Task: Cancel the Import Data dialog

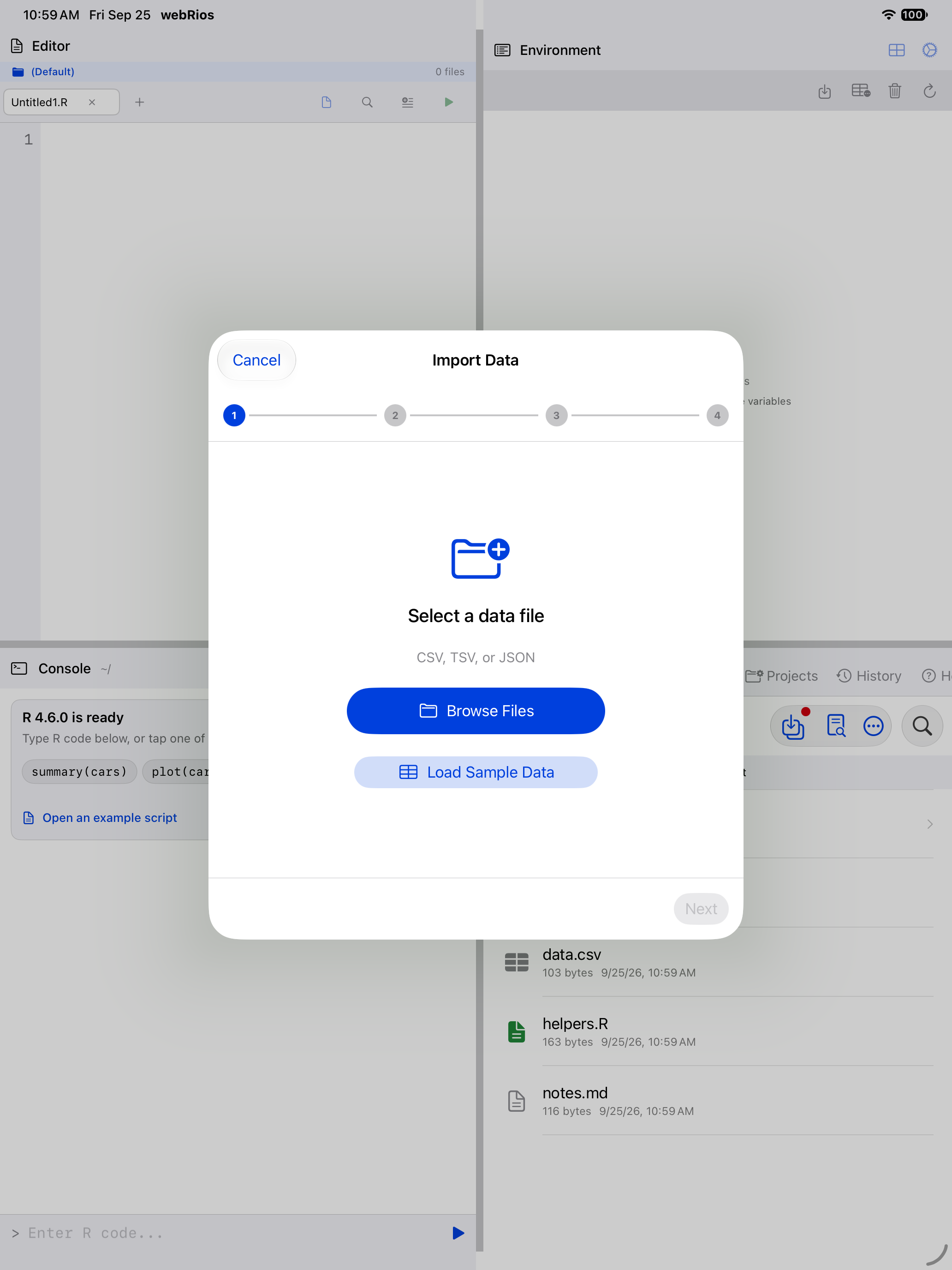Action: pos(256,360)
